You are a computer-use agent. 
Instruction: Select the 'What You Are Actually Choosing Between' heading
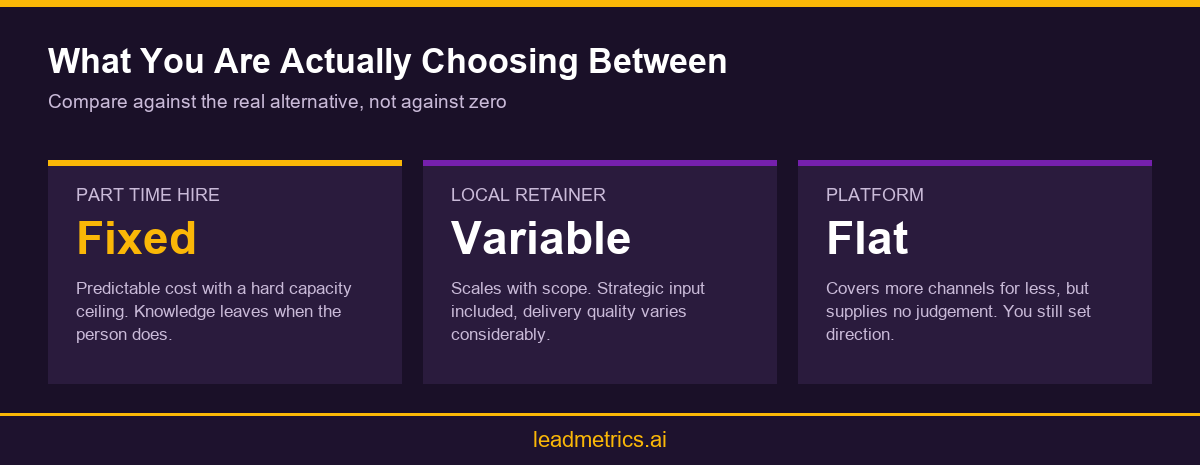click(387, 62)
